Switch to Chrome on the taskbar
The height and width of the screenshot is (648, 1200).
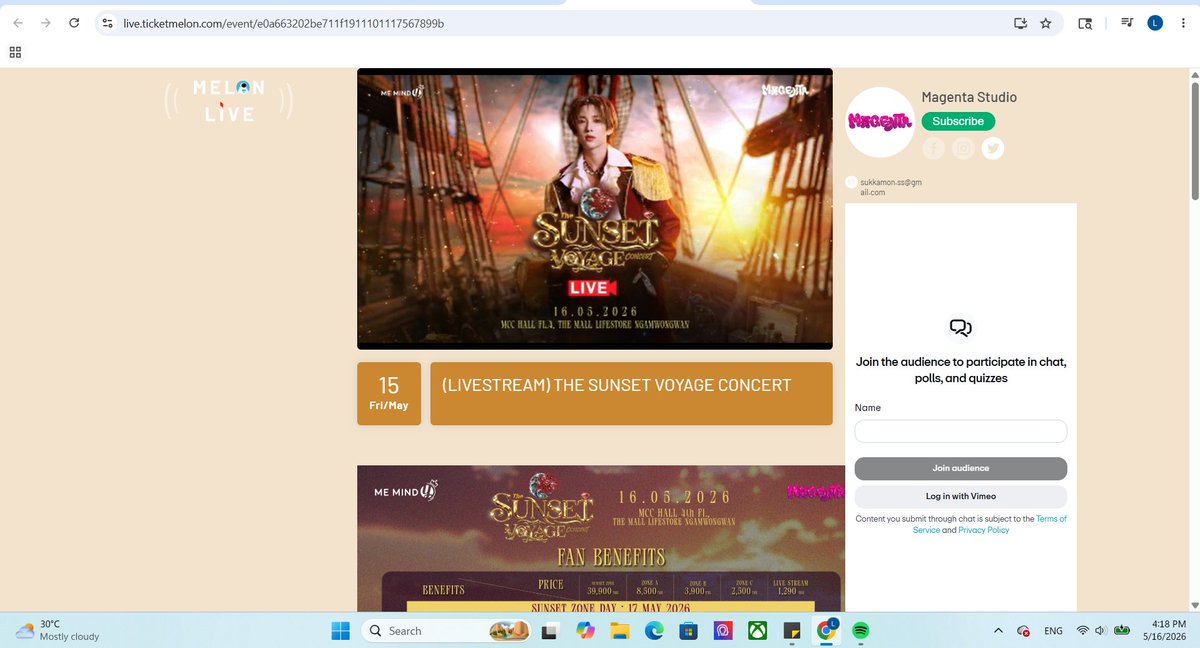[827, 631]
